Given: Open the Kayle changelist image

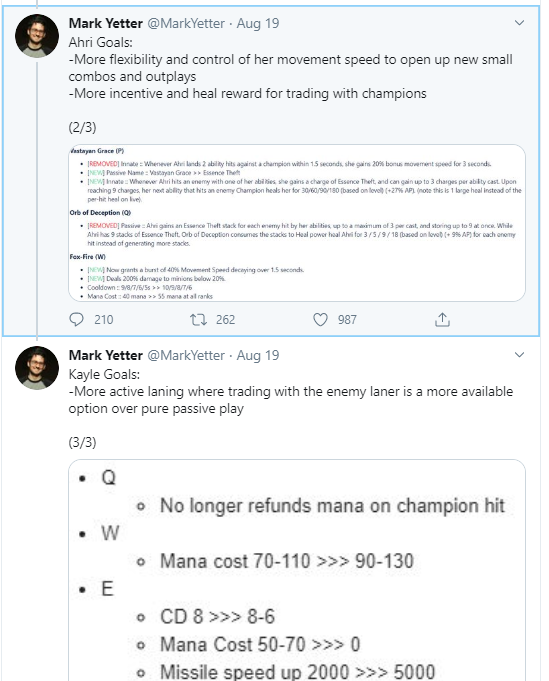Looking at the screenshot, I should tap(297, 570).
